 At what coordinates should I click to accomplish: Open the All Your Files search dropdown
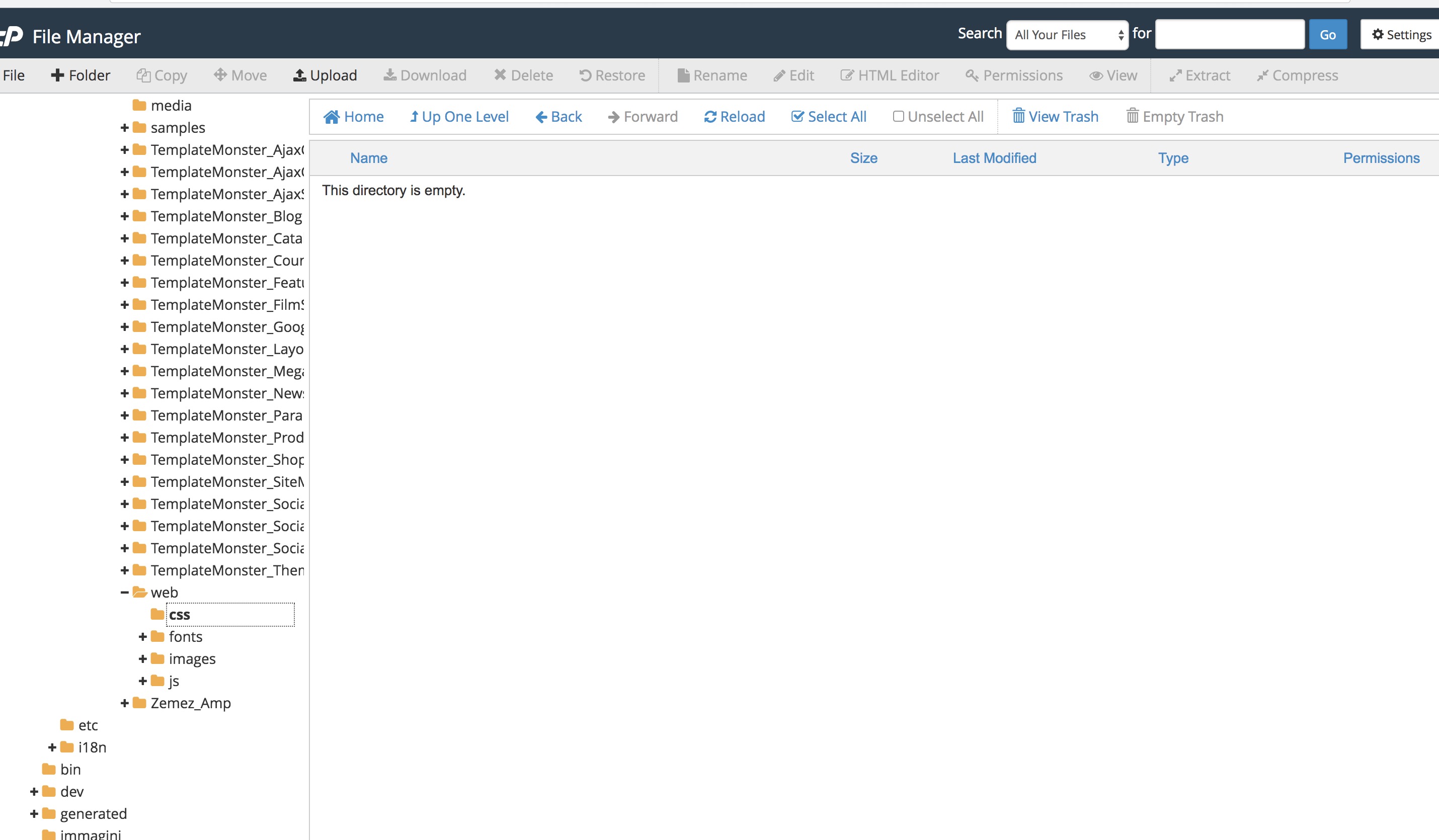pyautogui.click(x=1067, y=34)
